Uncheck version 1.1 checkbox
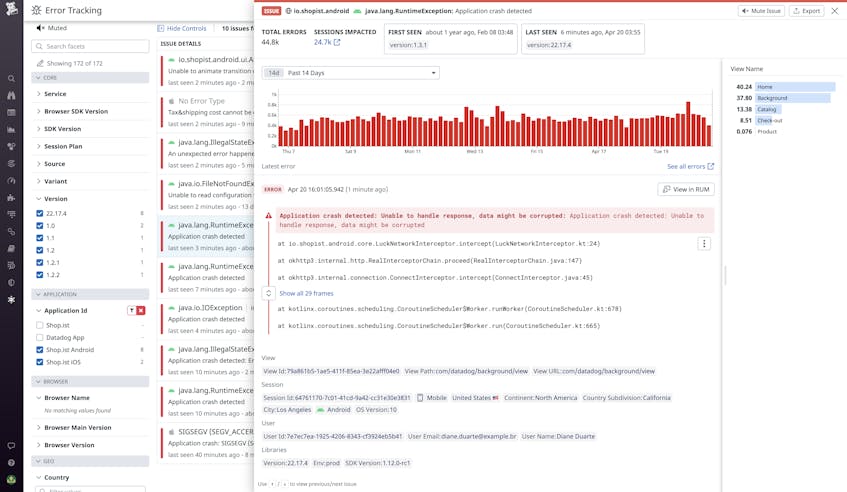The width and height of the screenshot is (847, 492). click(39, 238)
